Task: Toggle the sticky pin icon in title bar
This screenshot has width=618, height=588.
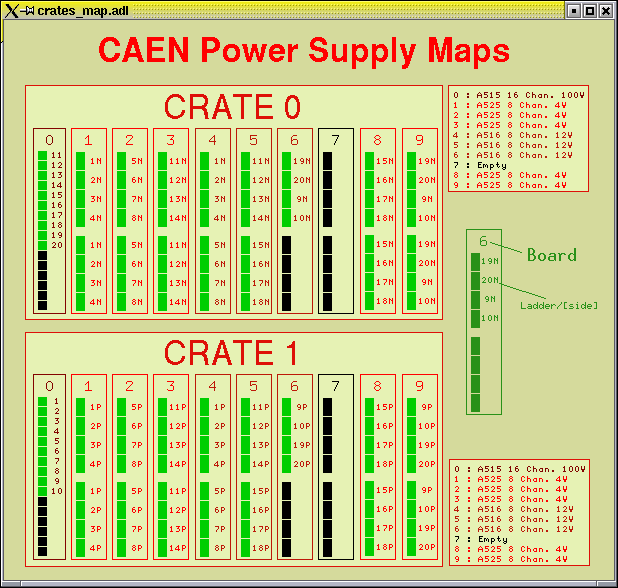Action: coord(27,11)
